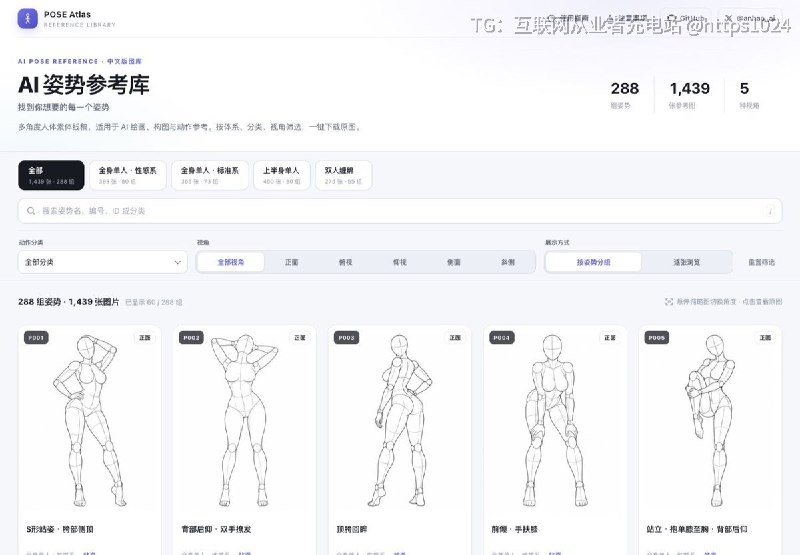Viewport: 800px width, 555px height.
Task: Click the P002 card title text
Action: [216, 529]
